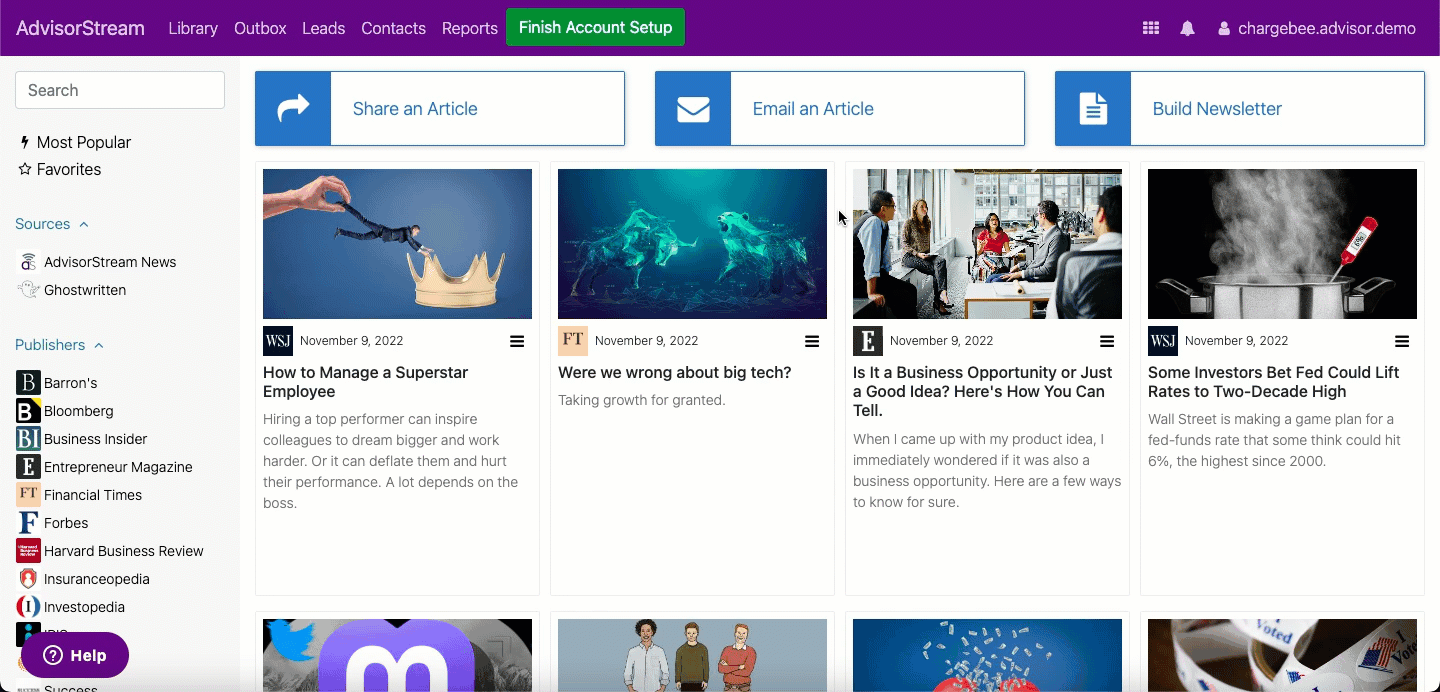Click 'Taking growth for granted.' summary
This screenshot has width=1440, height=692.
click(x=642, y=401)
